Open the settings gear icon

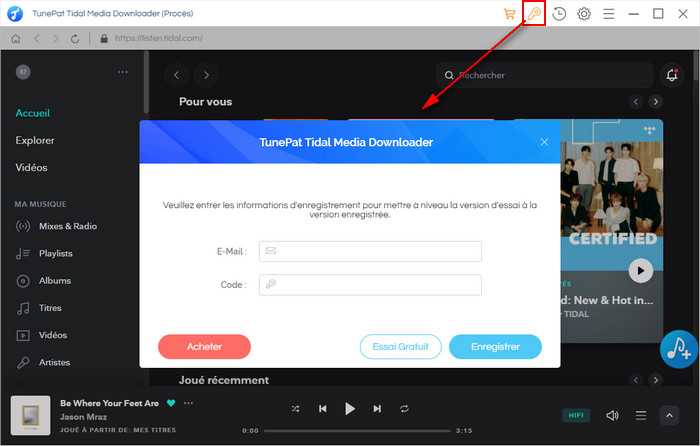584,14
